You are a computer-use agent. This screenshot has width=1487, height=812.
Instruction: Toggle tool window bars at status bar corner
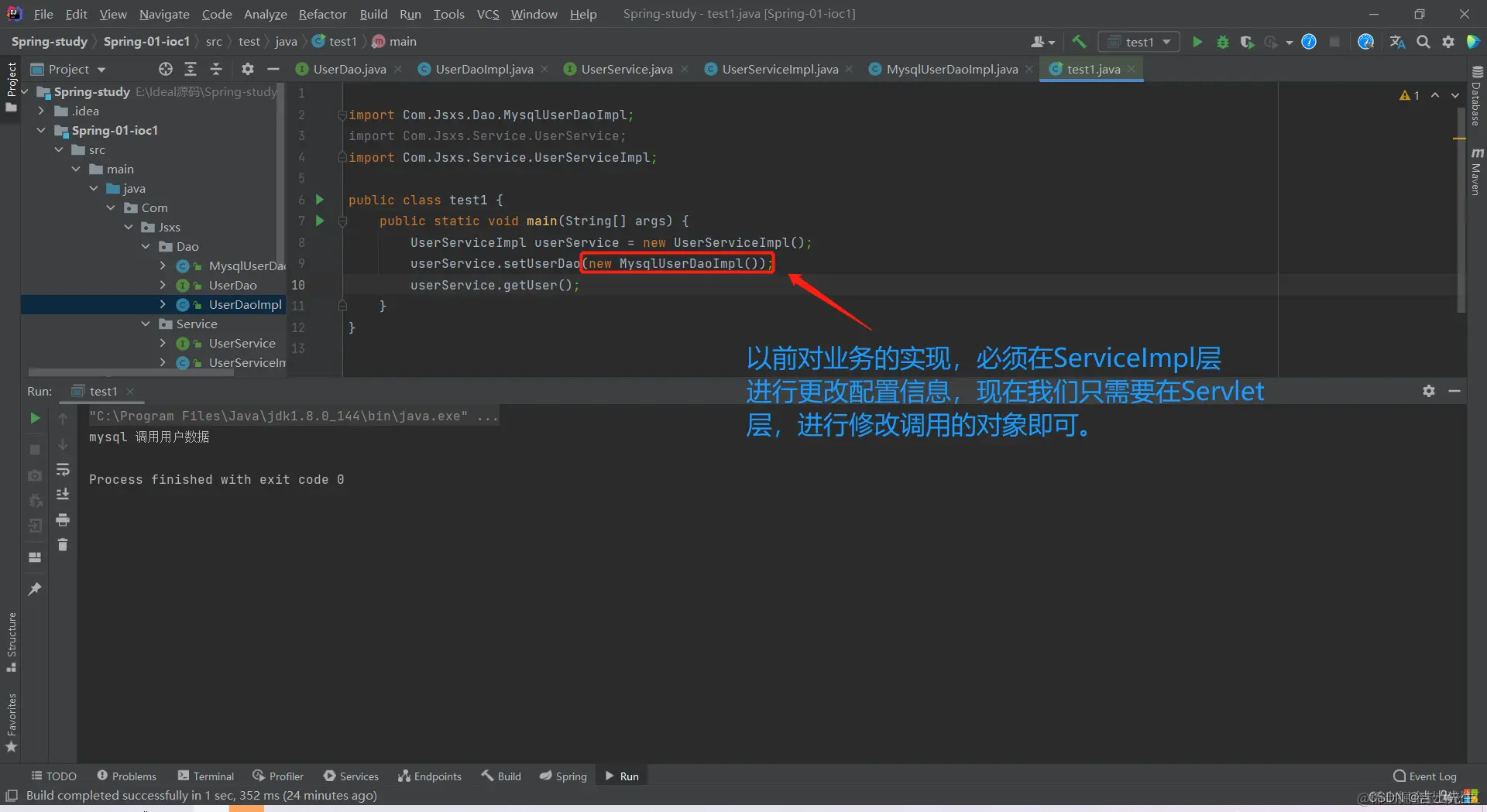[12, 796]
